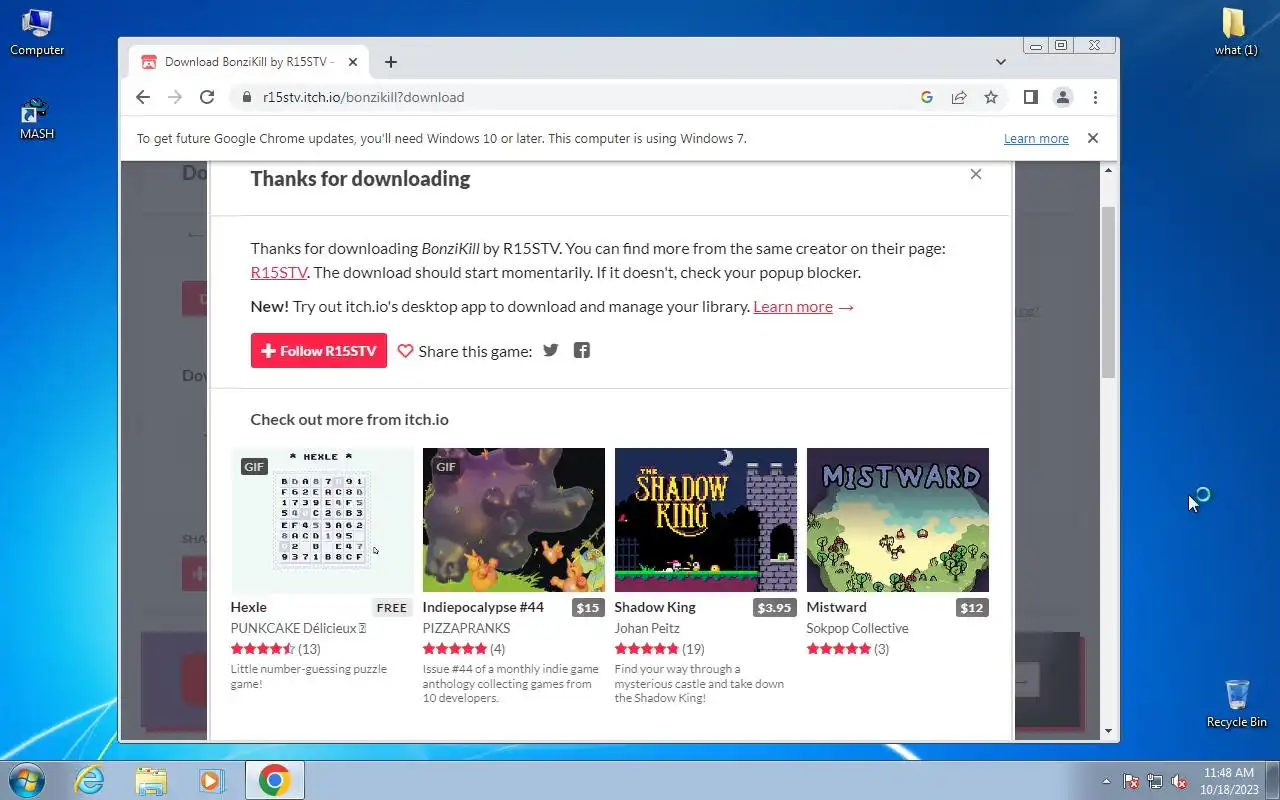1280x800 pixels.
Task: Click the Hexle title link
Action: [249, 607]
